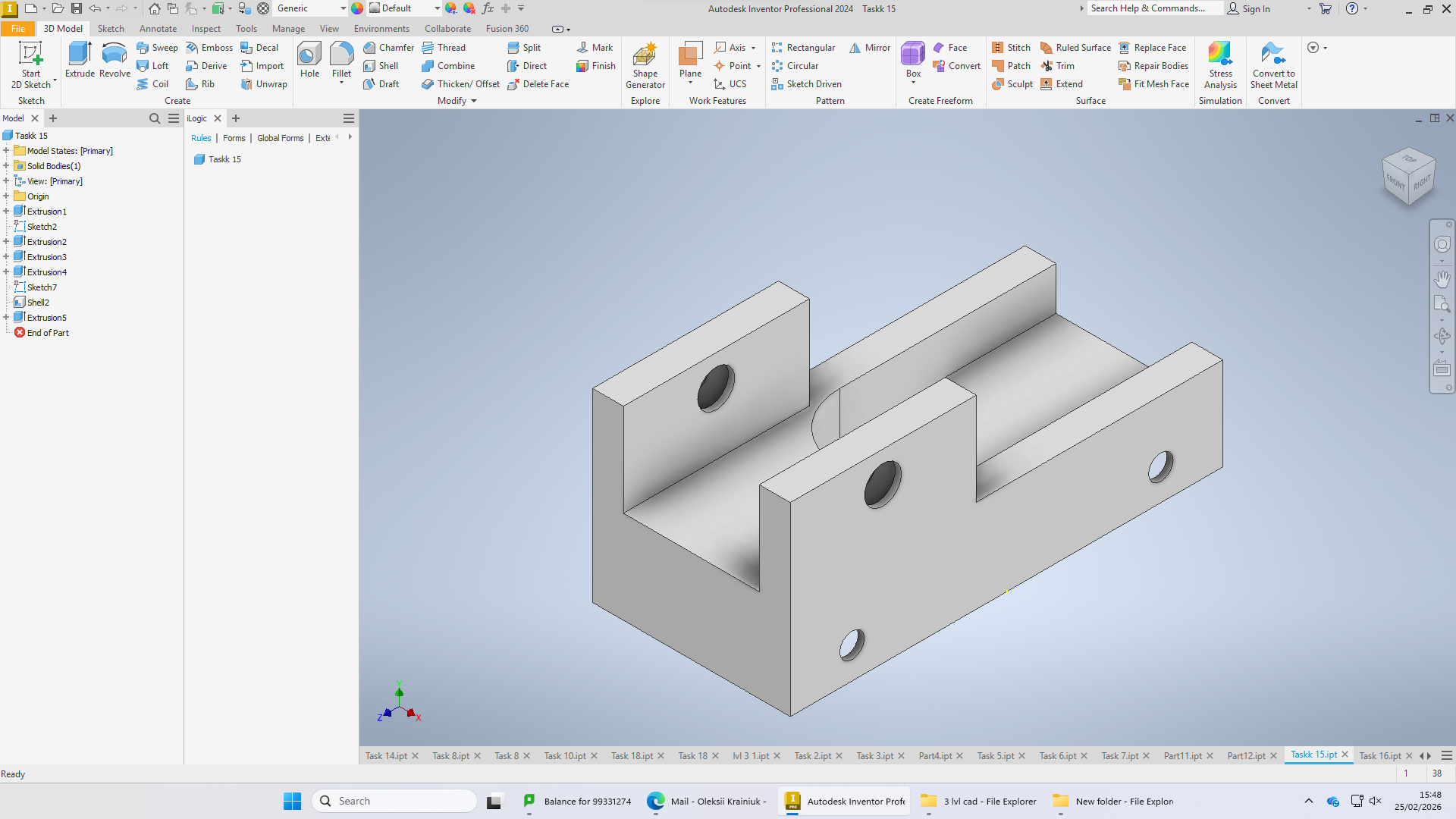Expand the Origin folder
Viewport: 1456px width, 819px height.
(x=6, y=196)
